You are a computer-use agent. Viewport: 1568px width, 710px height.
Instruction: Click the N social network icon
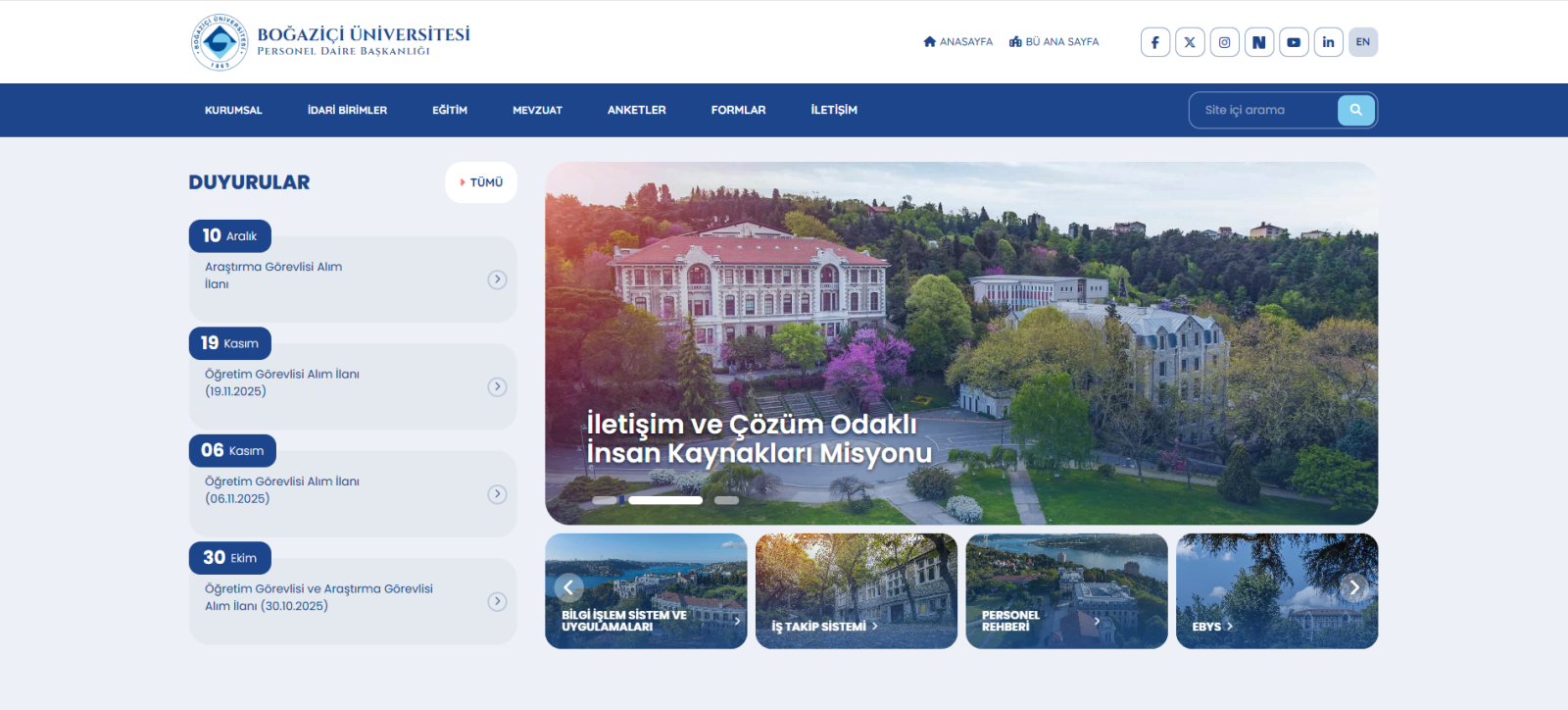click(1259, 42)
